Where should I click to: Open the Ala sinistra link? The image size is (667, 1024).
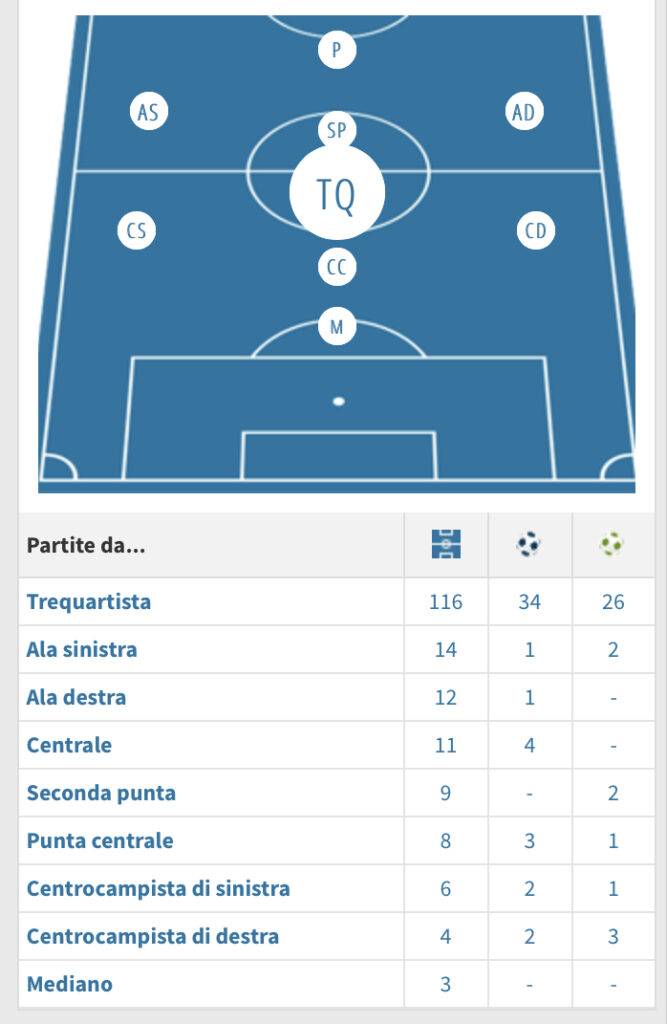82,650
